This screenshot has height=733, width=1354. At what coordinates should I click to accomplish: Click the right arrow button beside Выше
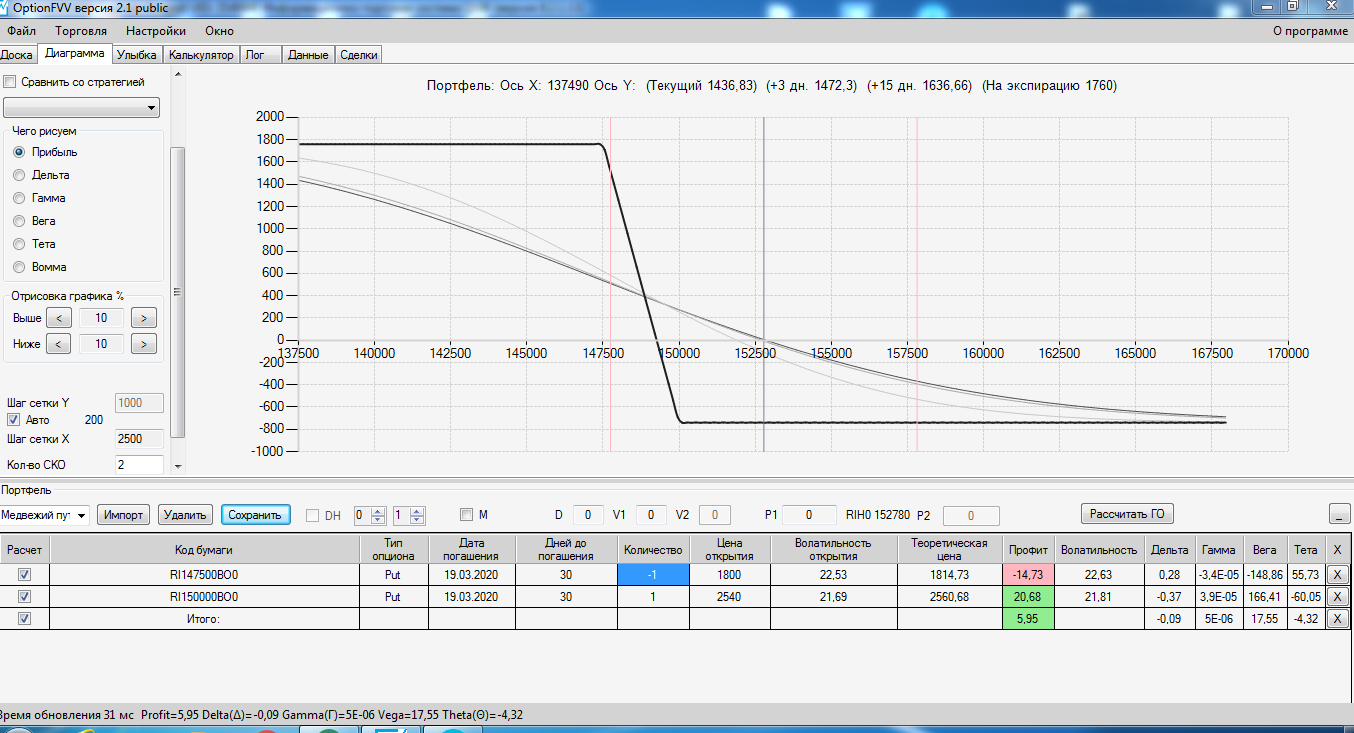[x=144, y=318]
